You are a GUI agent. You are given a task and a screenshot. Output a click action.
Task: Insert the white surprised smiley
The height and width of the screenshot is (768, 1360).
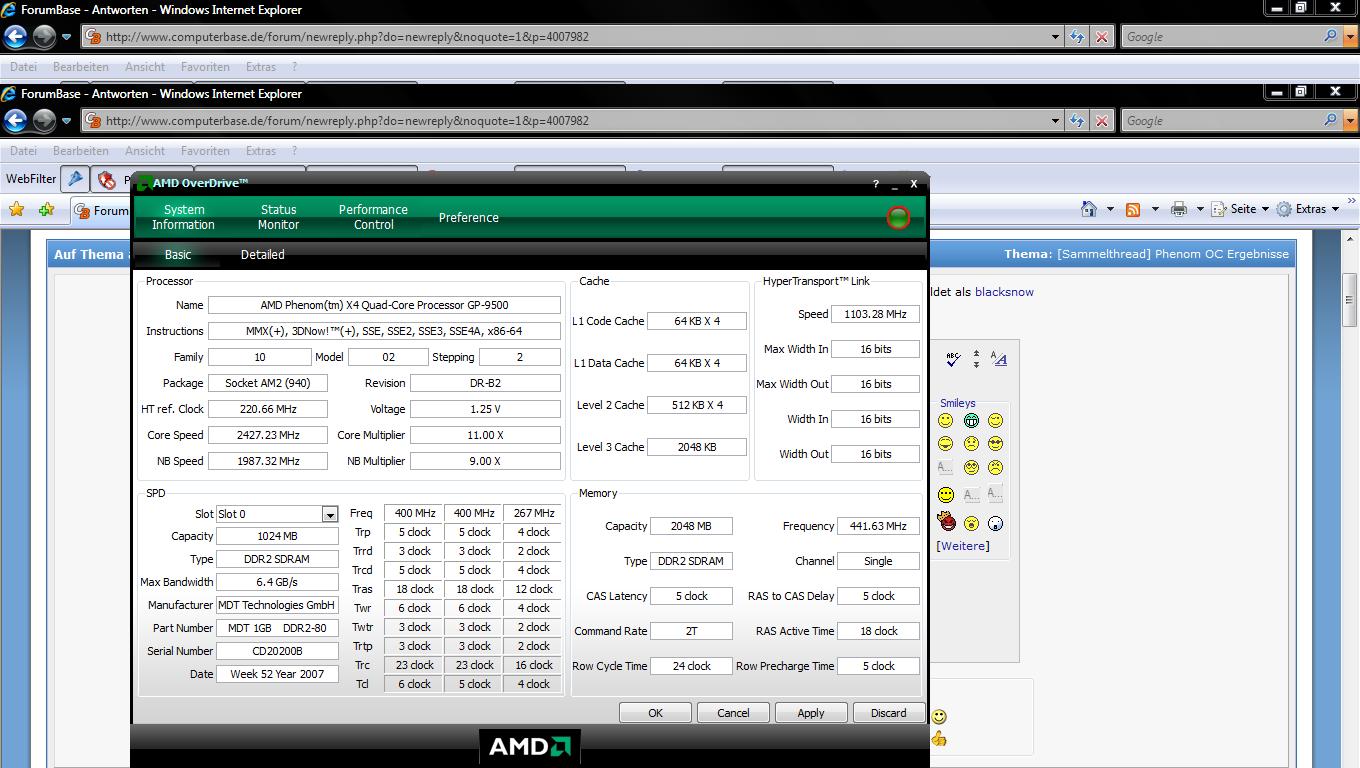coord(995,523)
